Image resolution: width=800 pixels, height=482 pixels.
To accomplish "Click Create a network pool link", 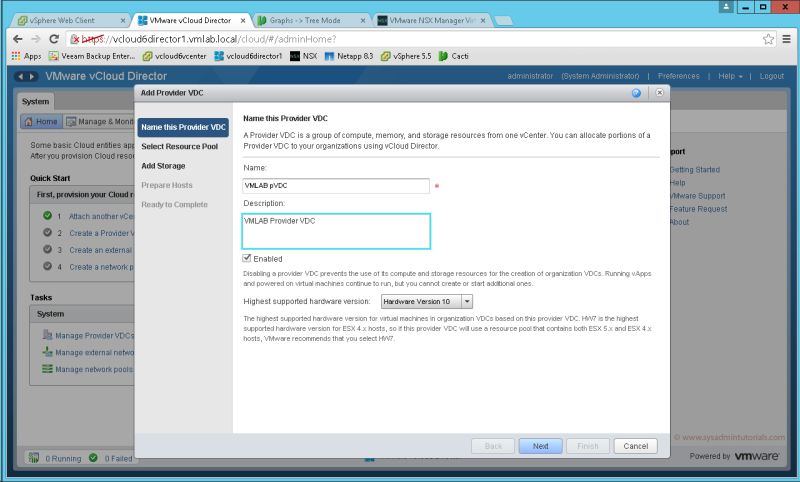I will pyautogui.click(x=102, y=267).
